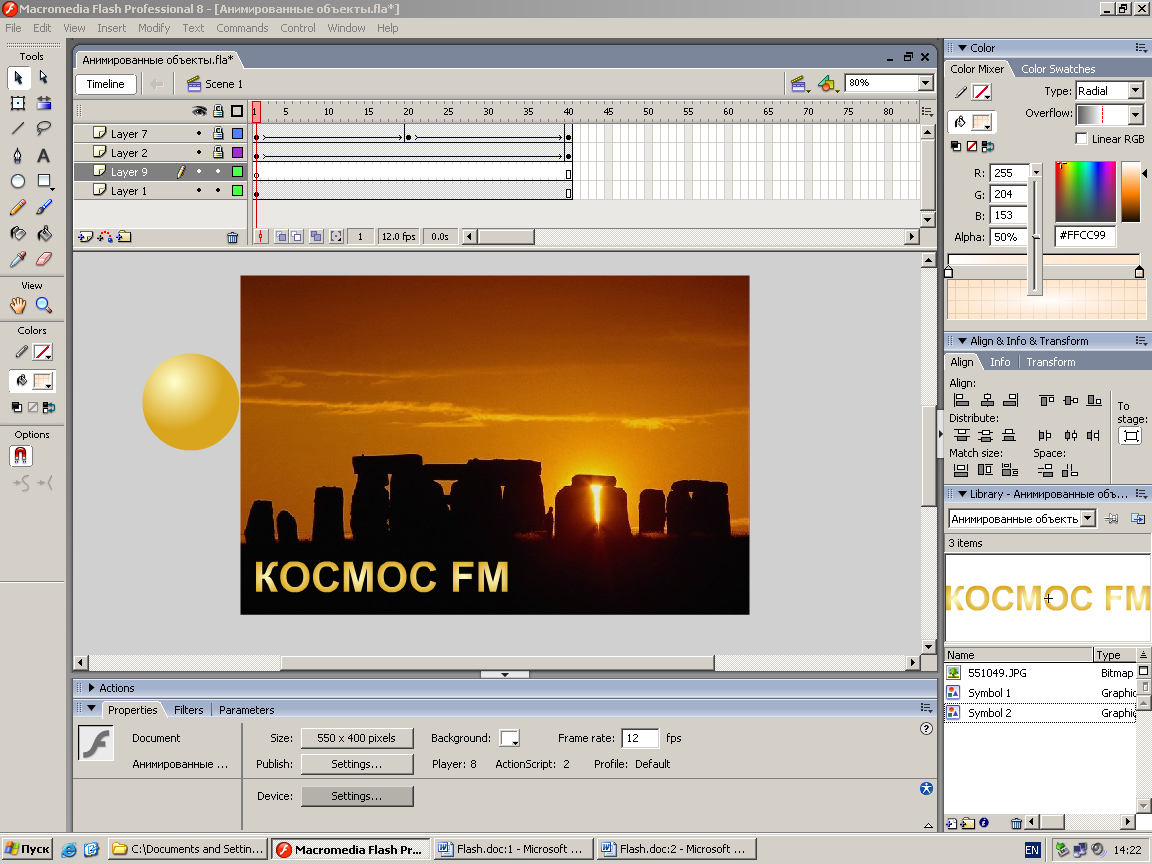Screen dimensions: 1152x864
Task: Select the Paint Bucket tool
Action: [x=44, y=234]
